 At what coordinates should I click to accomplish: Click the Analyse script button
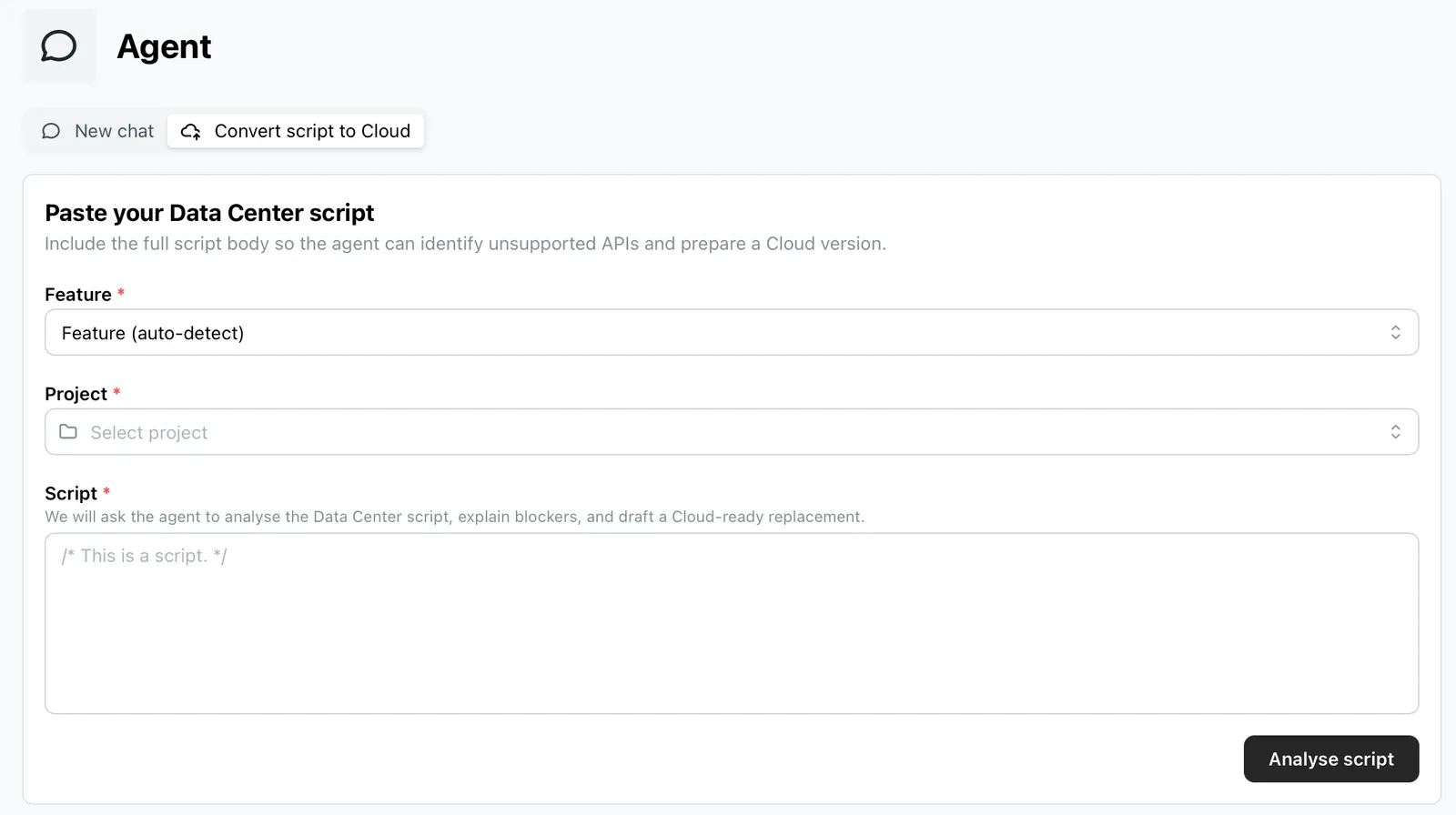pos(1331,759)
